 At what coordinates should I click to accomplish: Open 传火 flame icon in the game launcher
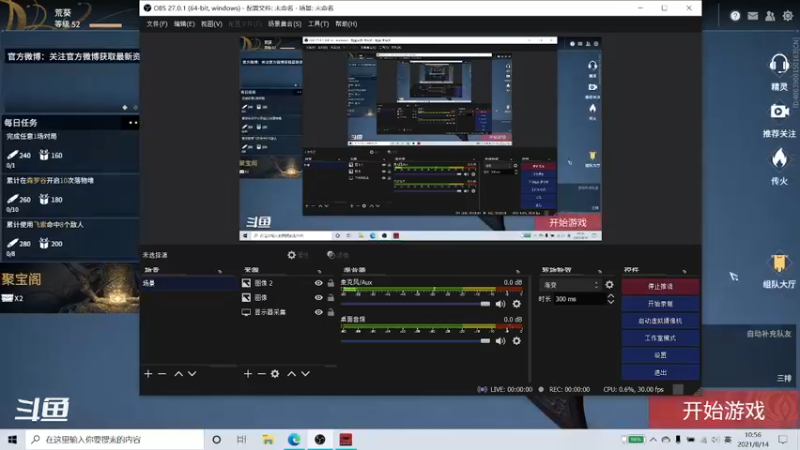pyautogui.click(x=779, y=158)
